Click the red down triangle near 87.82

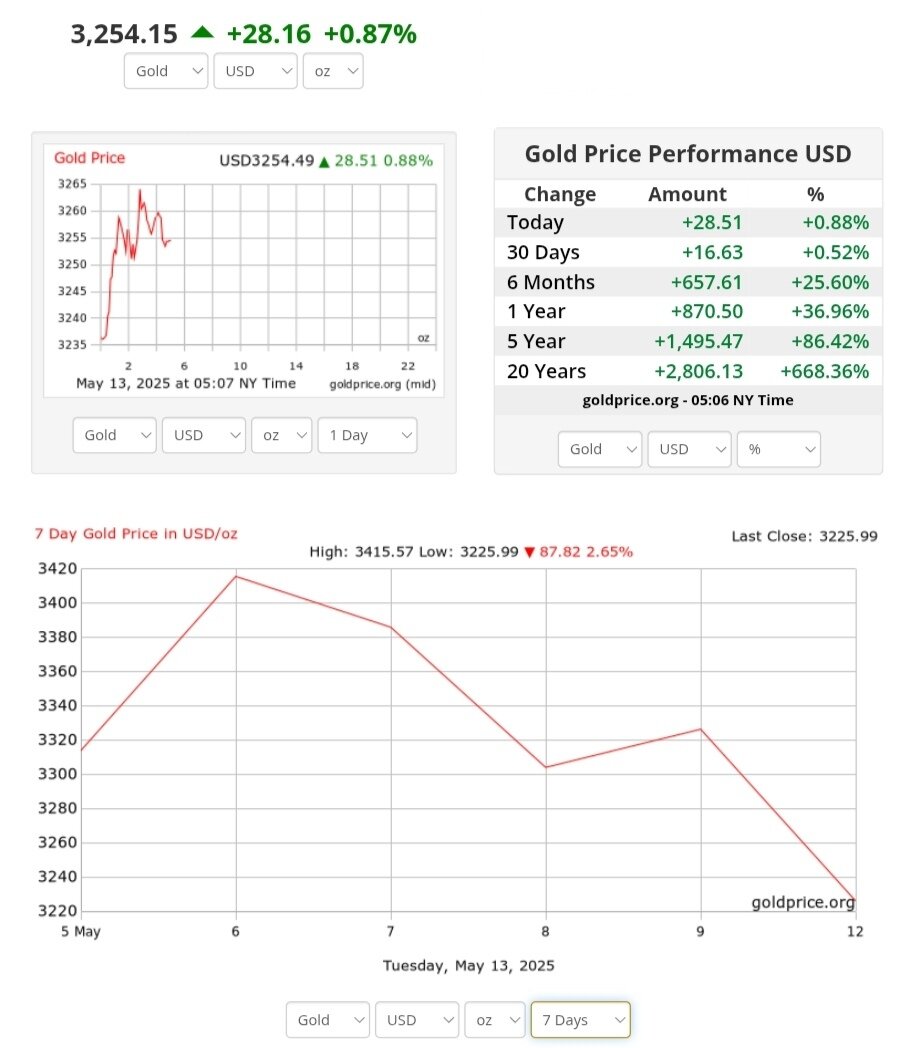point(529,552)
